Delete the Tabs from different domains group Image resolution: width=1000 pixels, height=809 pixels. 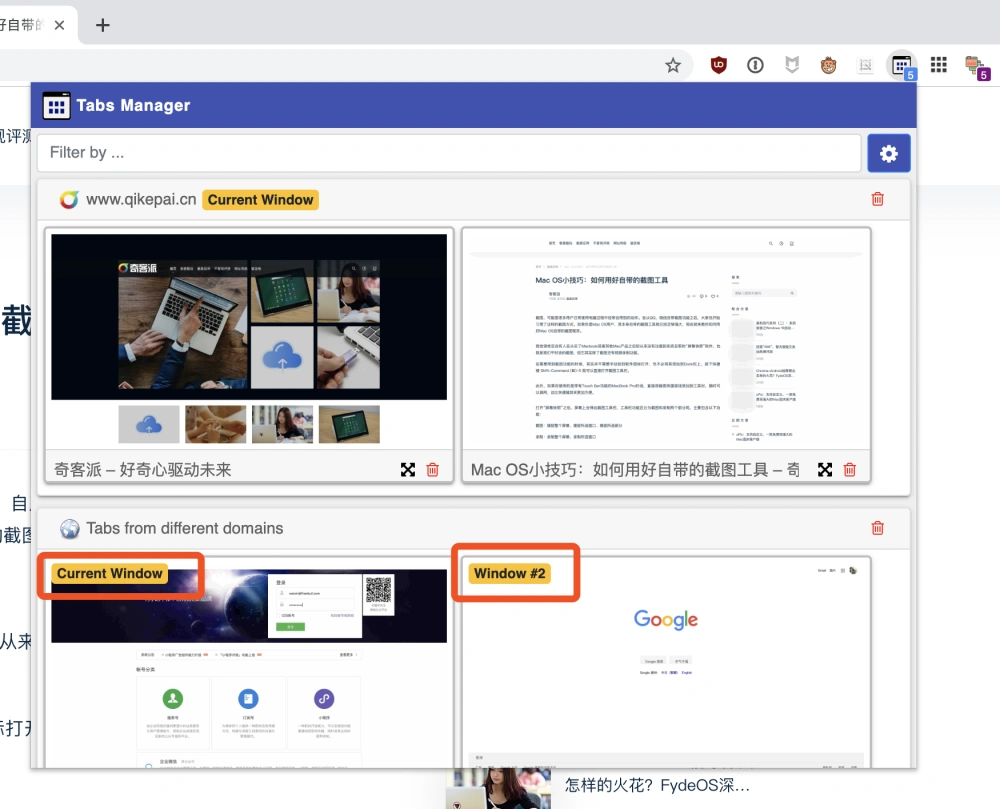(878, 528)
